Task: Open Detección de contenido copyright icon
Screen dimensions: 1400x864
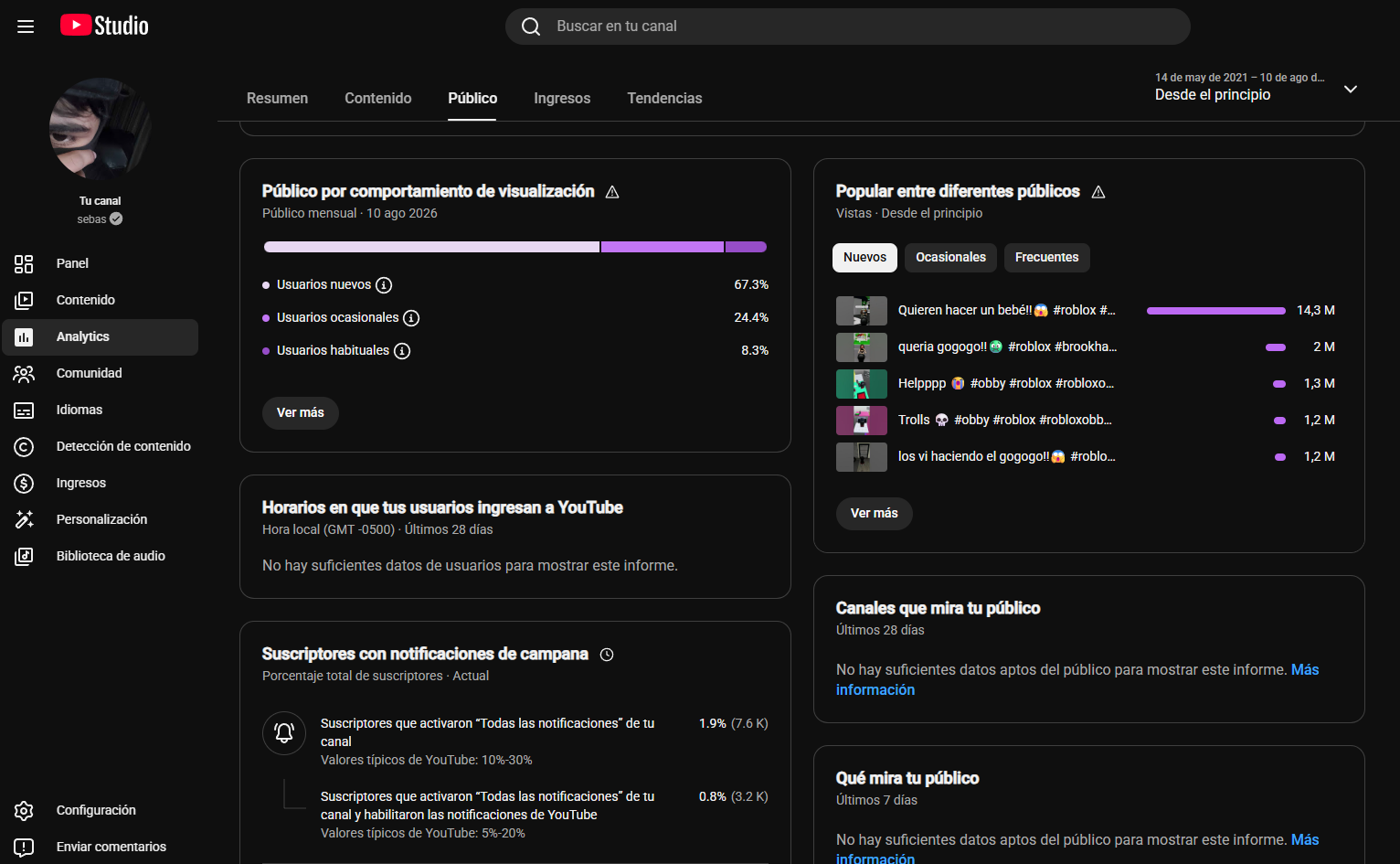Action: click(x=24, y=447)
